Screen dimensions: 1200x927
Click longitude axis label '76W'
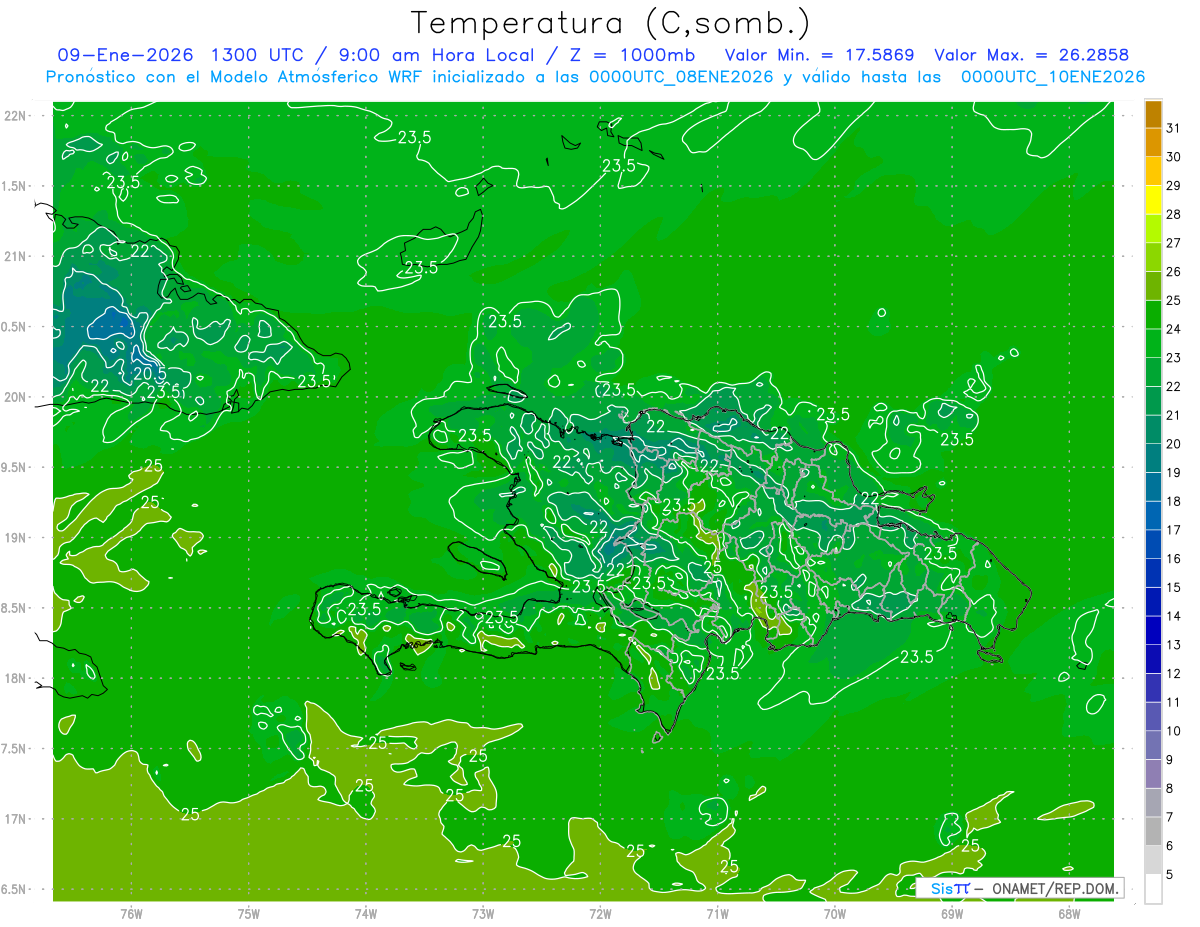tap(131, 914)
